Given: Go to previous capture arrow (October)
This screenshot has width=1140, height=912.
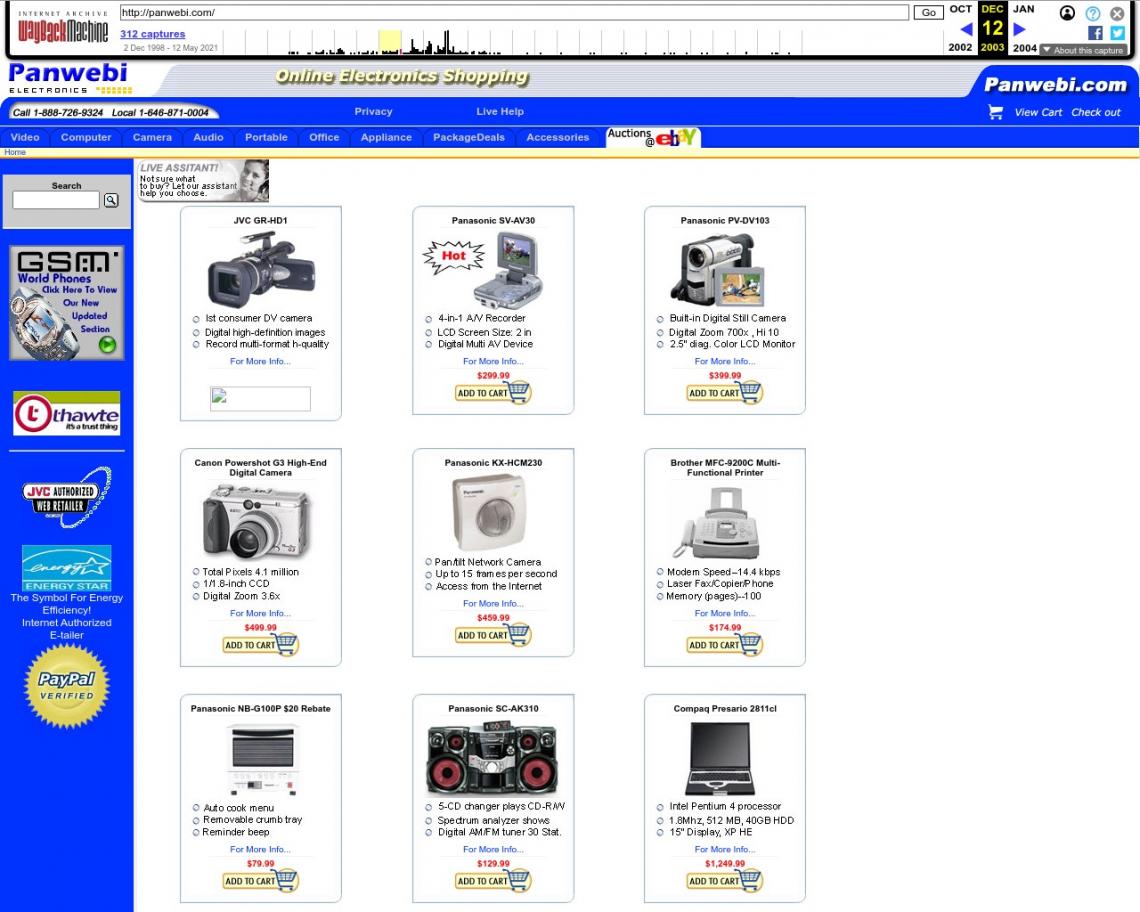Looking at the screenshot, I should [x=966, y=29].
